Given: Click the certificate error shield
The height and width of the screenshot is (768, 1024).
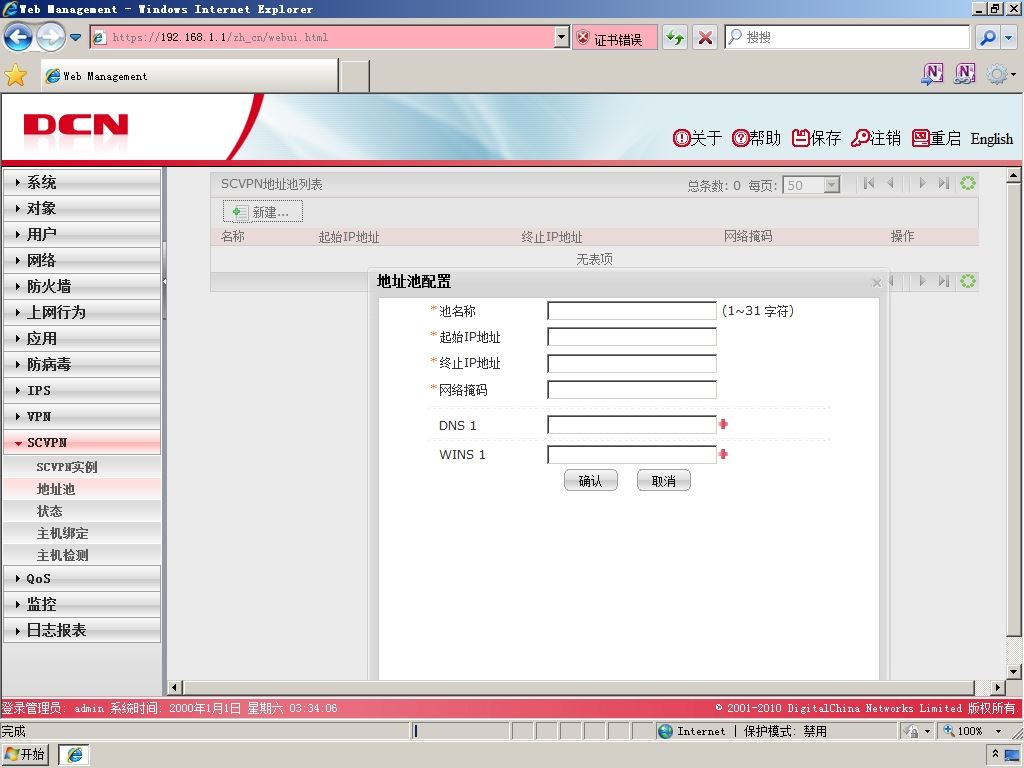Looking at the screenshot, I should [x=583, y=38].
